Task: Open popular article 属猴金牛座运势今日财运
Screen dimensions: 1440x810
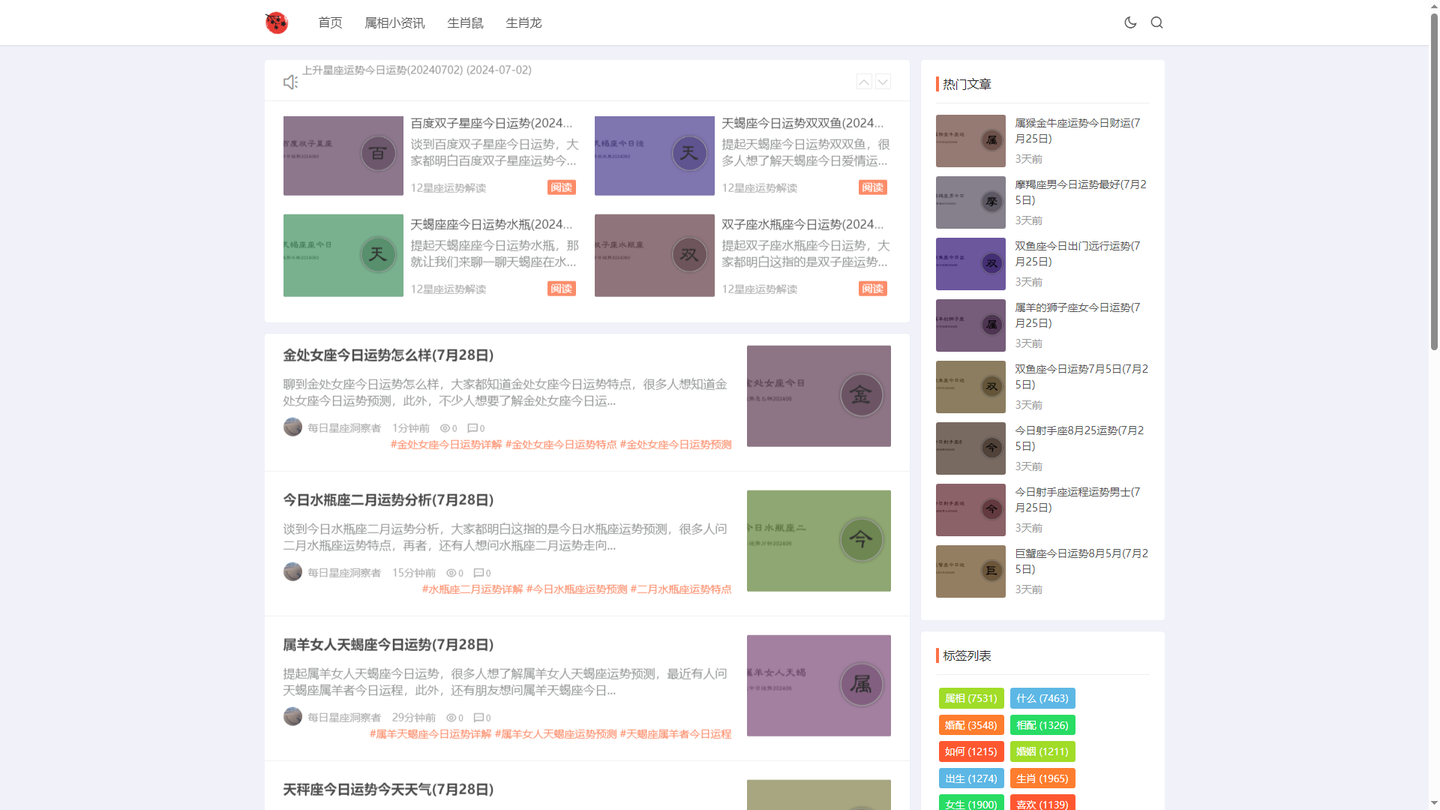Action: 1077,131
